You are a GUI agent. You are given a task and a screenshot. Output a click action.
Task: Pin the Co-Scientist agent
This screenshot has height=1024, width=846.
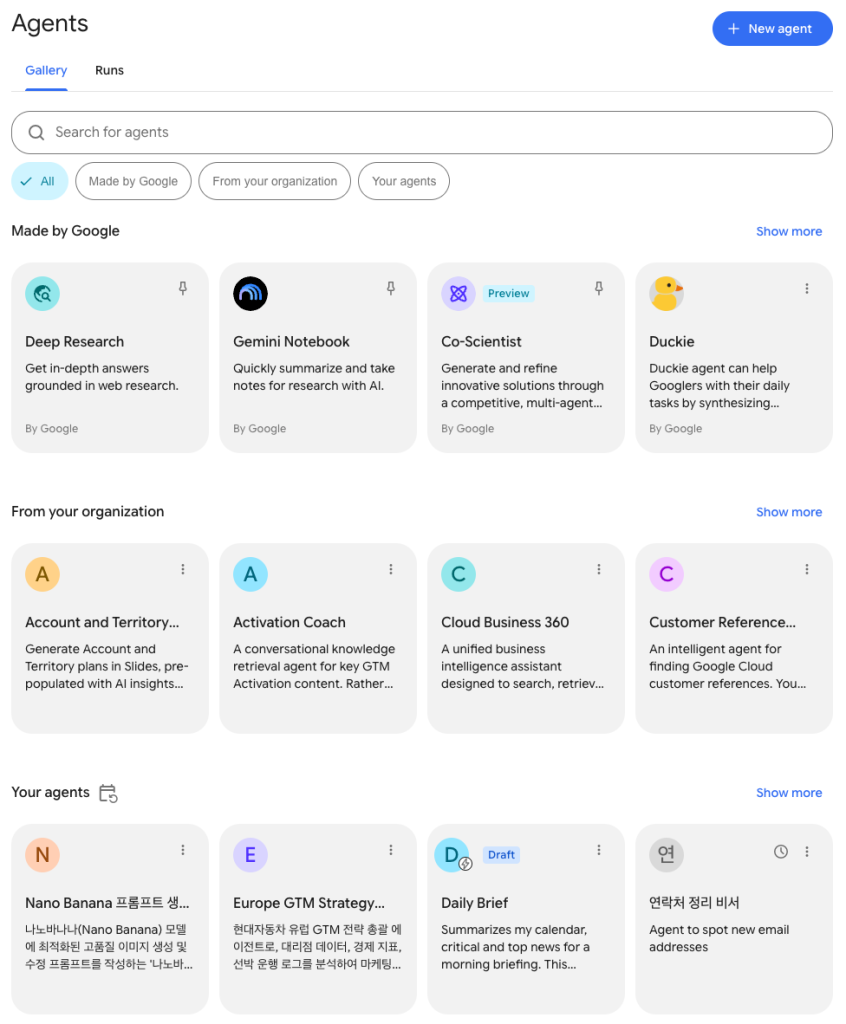click(598, 288)
